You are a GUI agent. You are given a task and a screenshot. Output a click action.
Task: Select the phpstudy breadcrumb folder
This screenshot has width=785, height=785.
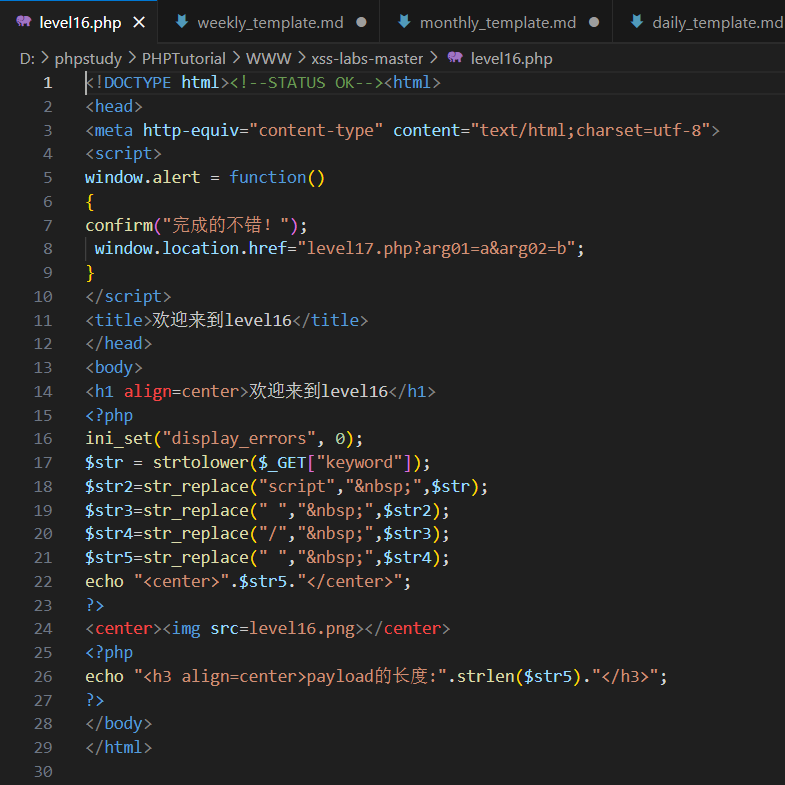pos(88,59)
